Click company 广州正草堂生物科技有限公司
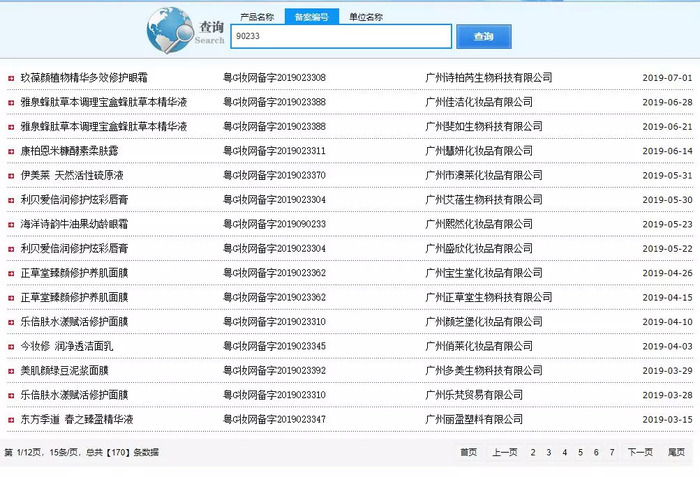Screen dimensions: 700x477 (x=489, y=297)
